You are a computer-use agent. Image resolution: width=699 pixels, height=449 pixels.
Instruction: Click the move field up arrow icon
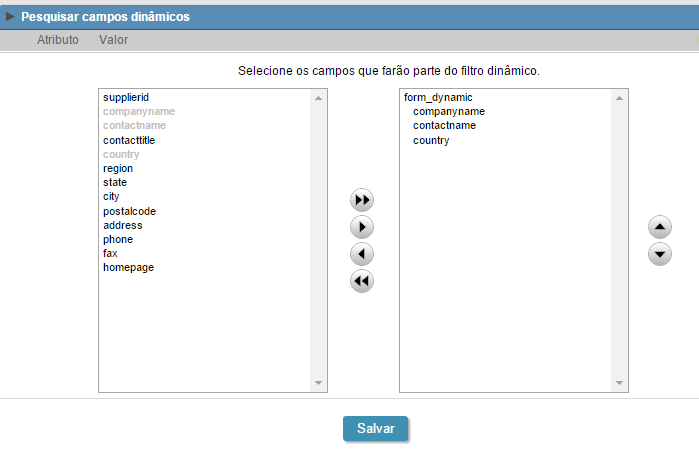[x=660, y=227]
